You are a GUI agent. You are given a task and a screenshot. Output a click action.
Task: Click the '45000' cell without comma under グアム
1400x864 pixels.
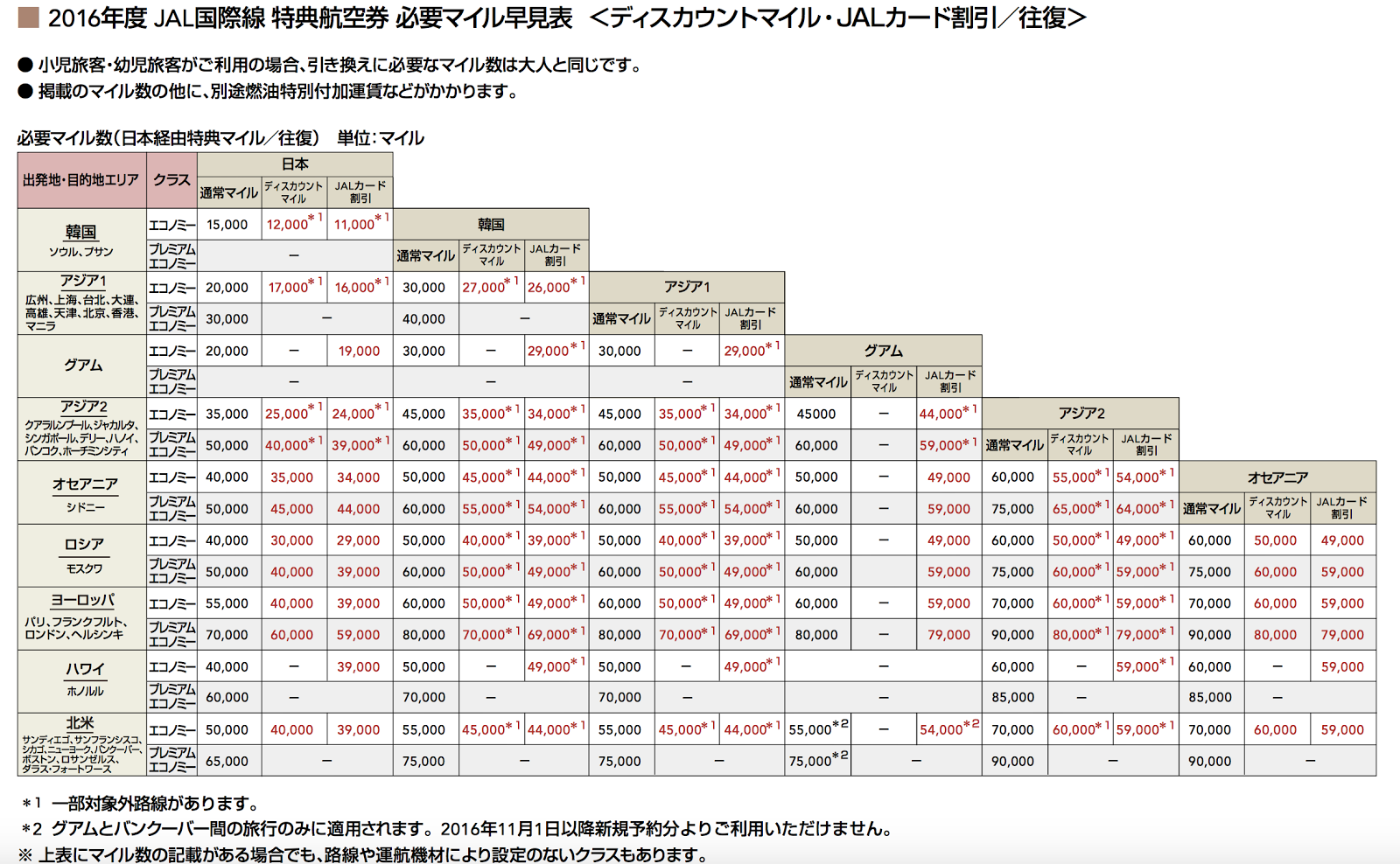tap(816, 414)
